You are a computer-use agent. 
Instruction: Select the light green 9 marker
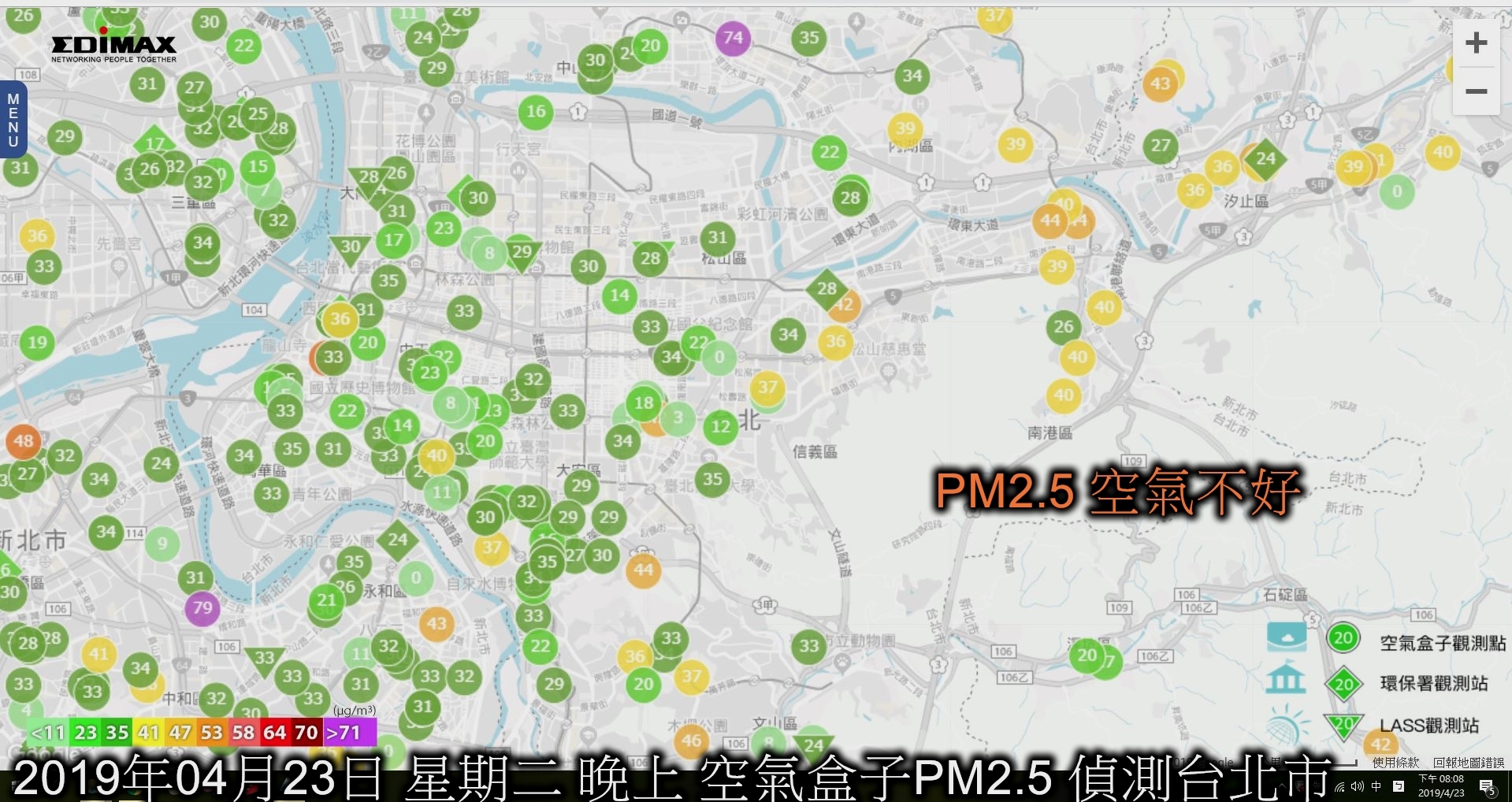[x=162, y=544]
